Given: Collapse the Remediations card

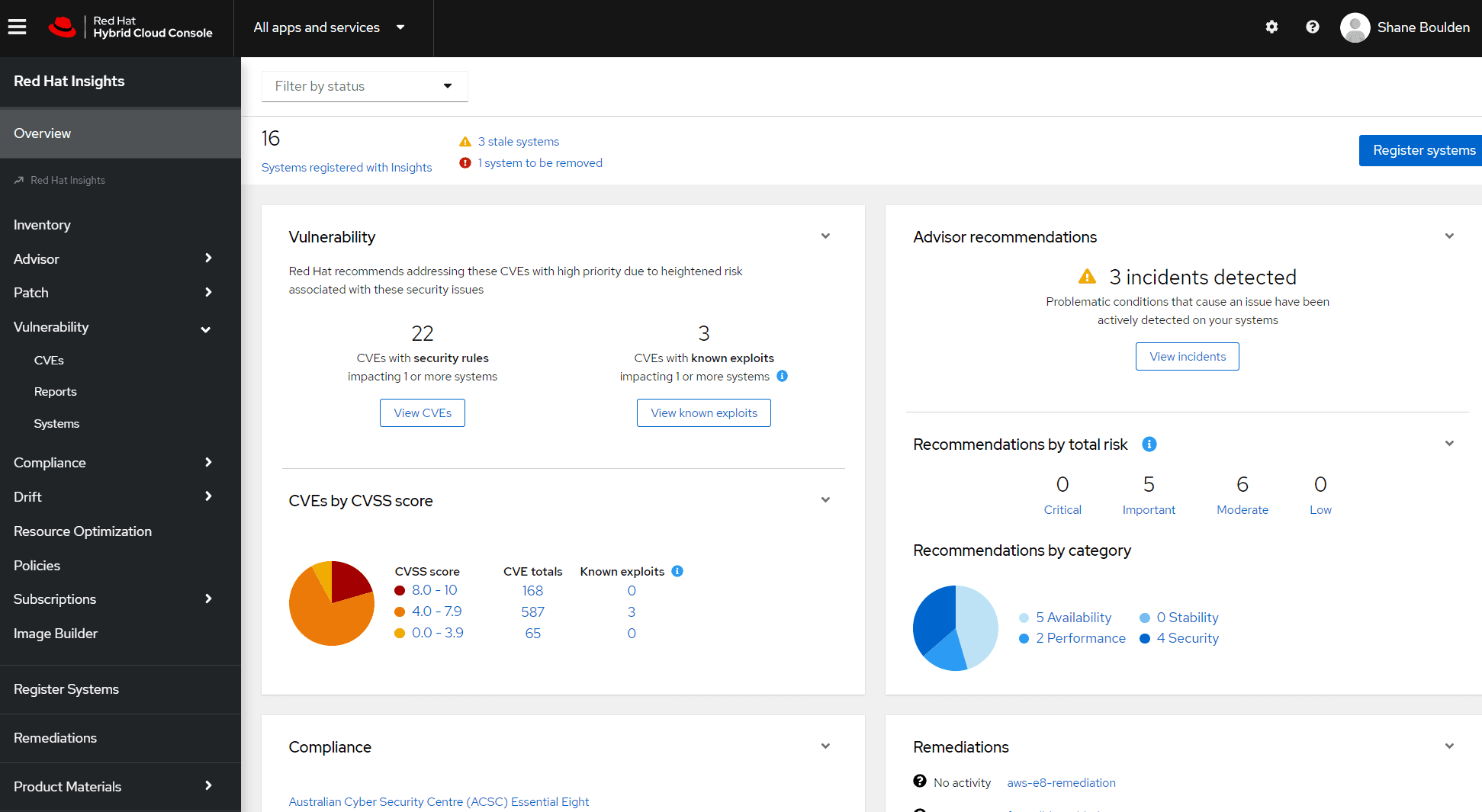Looking at the screenshot, I should [x=1449, y=746].
